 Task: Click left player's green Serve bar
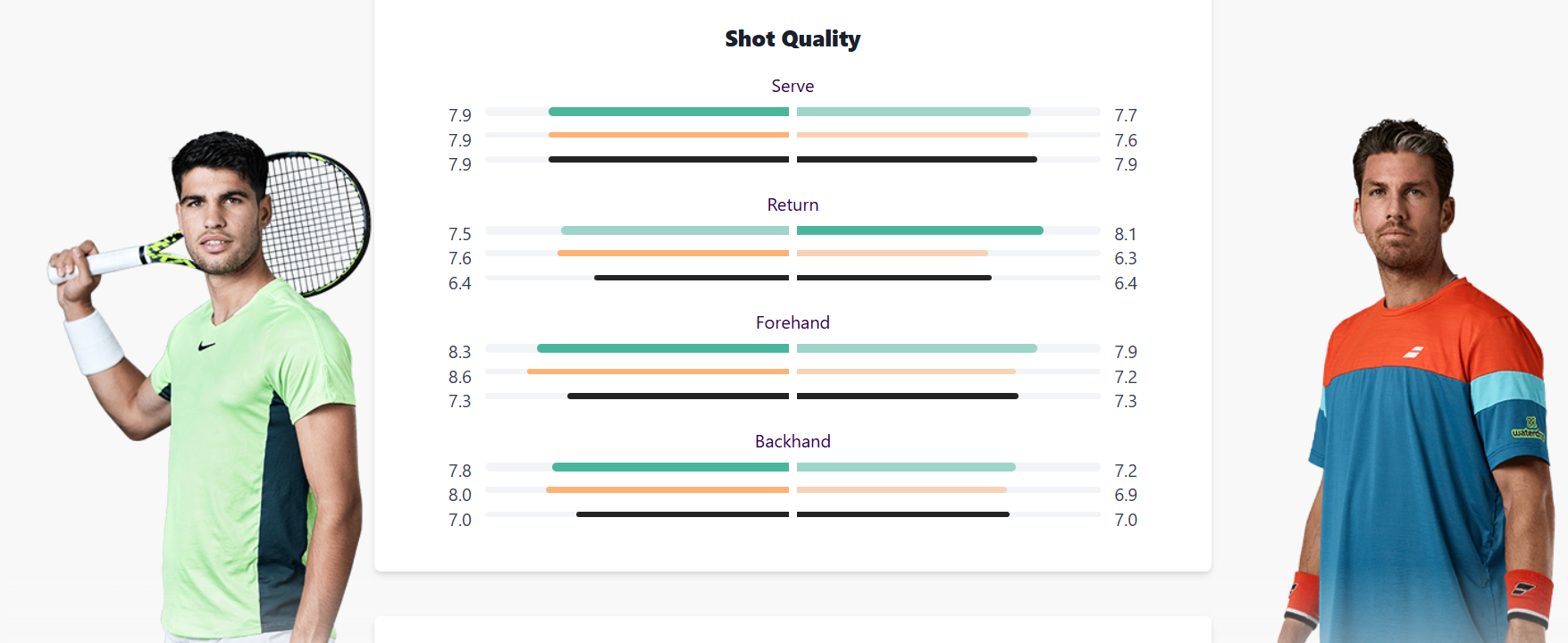(668, 112)
